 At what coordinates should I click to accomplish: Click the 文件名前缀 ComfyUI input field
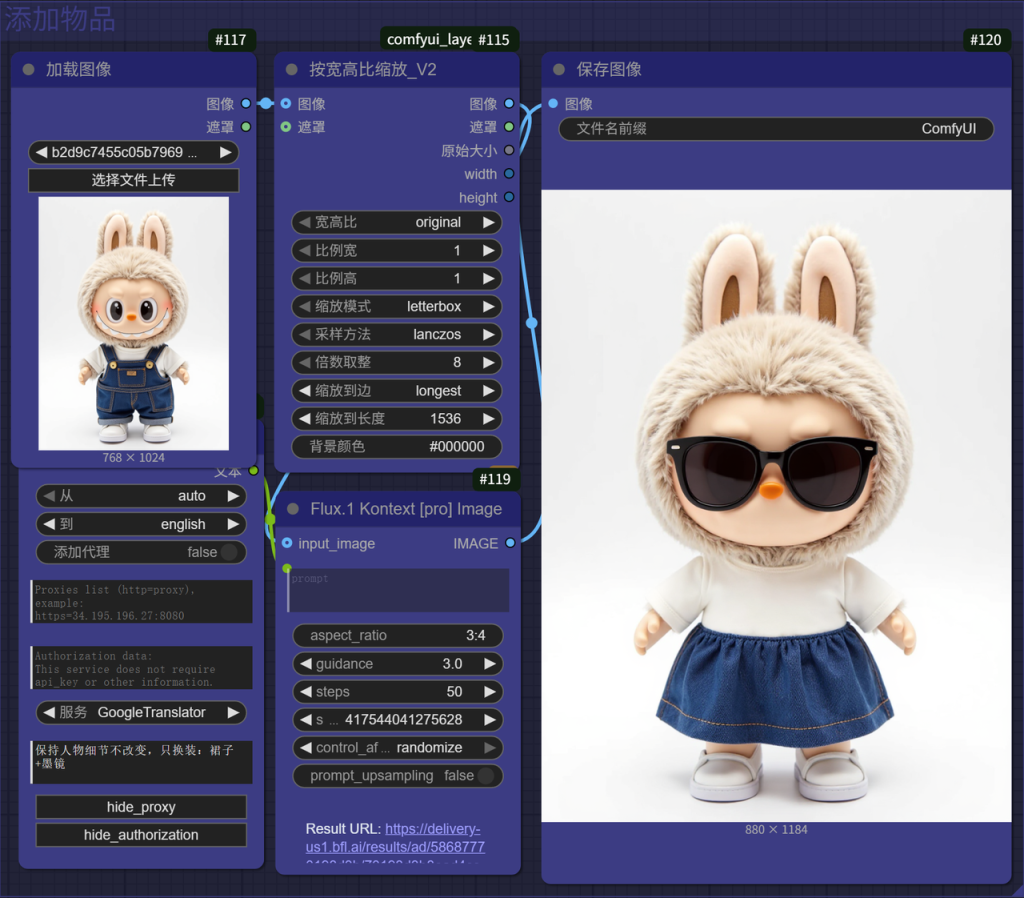776,129
